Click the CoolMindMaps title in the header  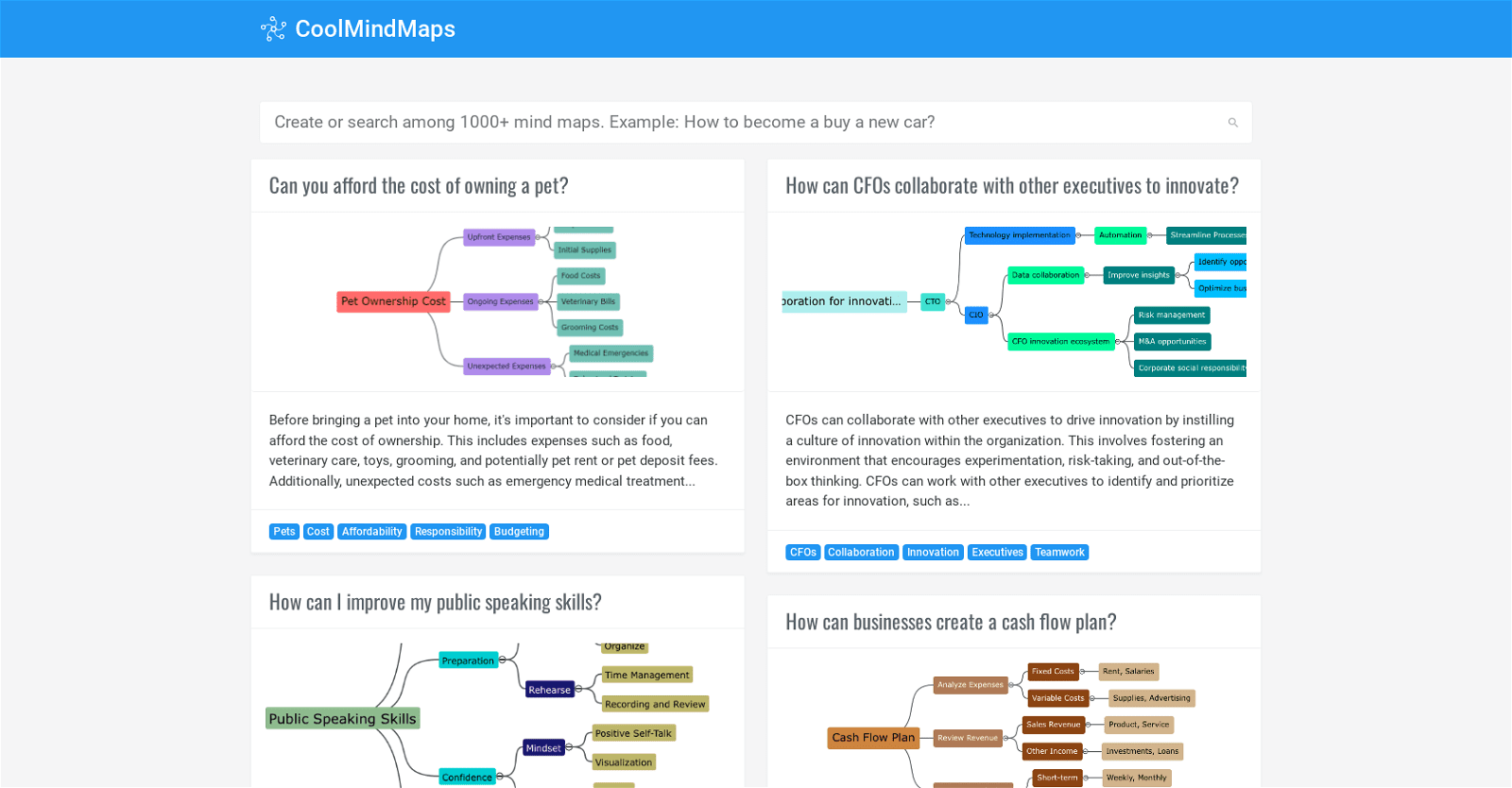tap(375, 28)
